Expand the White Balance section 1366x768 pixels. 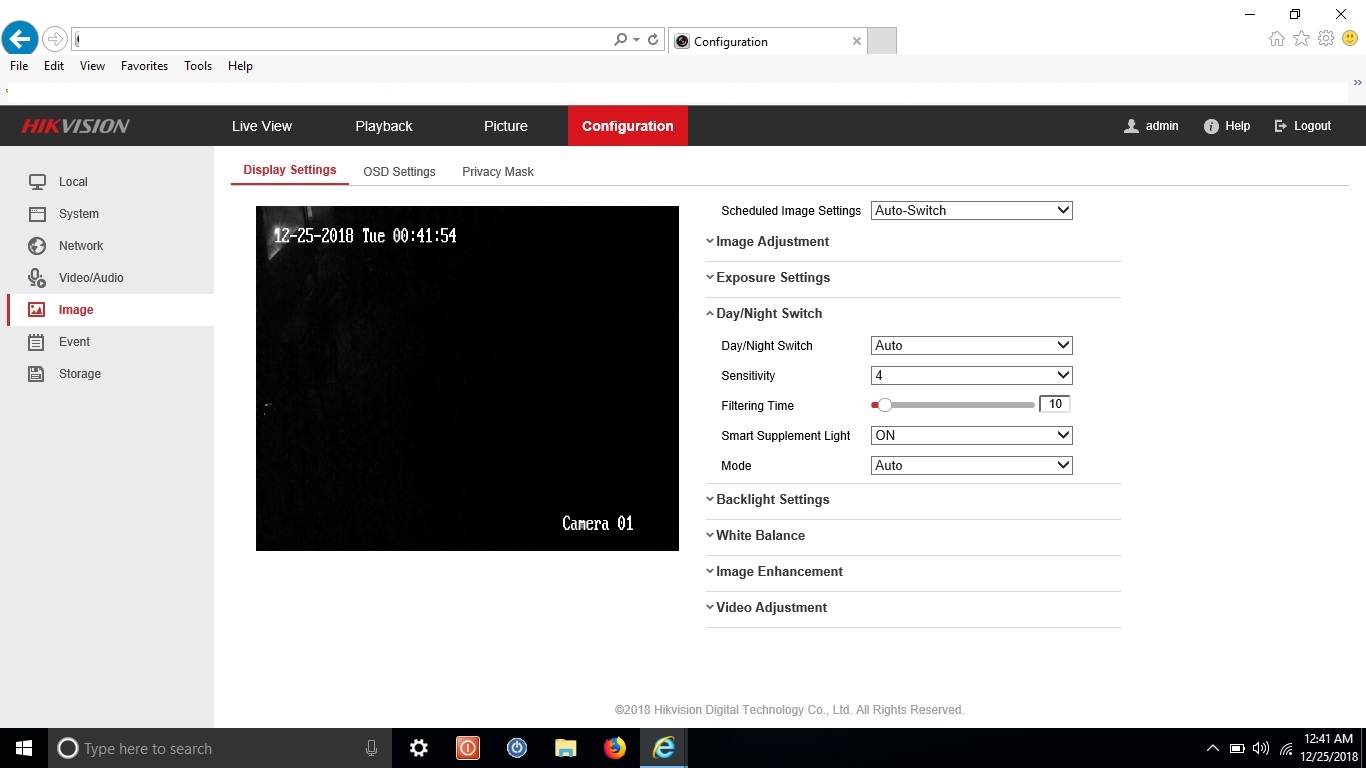759,536
